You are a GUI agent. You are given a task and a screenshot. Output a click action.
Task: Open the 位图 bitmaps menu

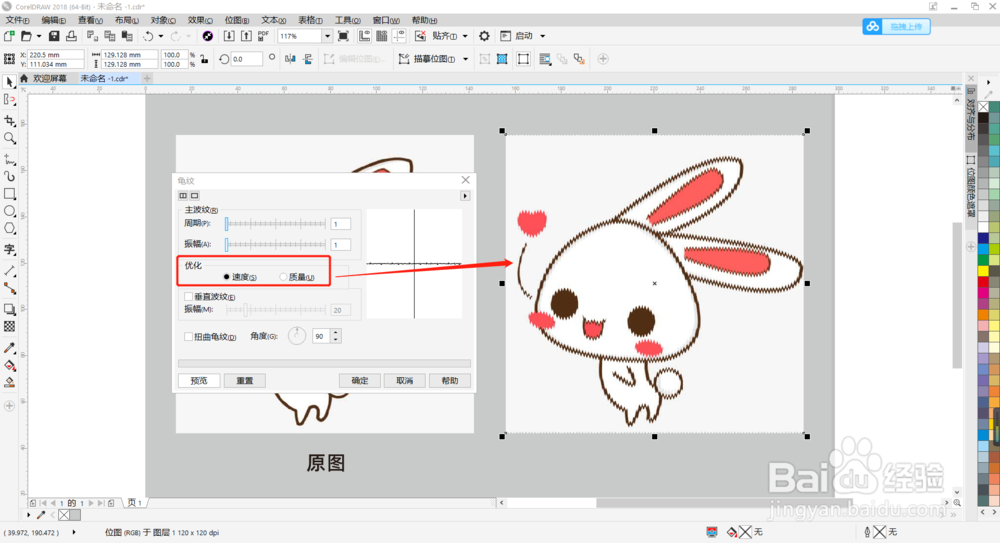(237, 20)
